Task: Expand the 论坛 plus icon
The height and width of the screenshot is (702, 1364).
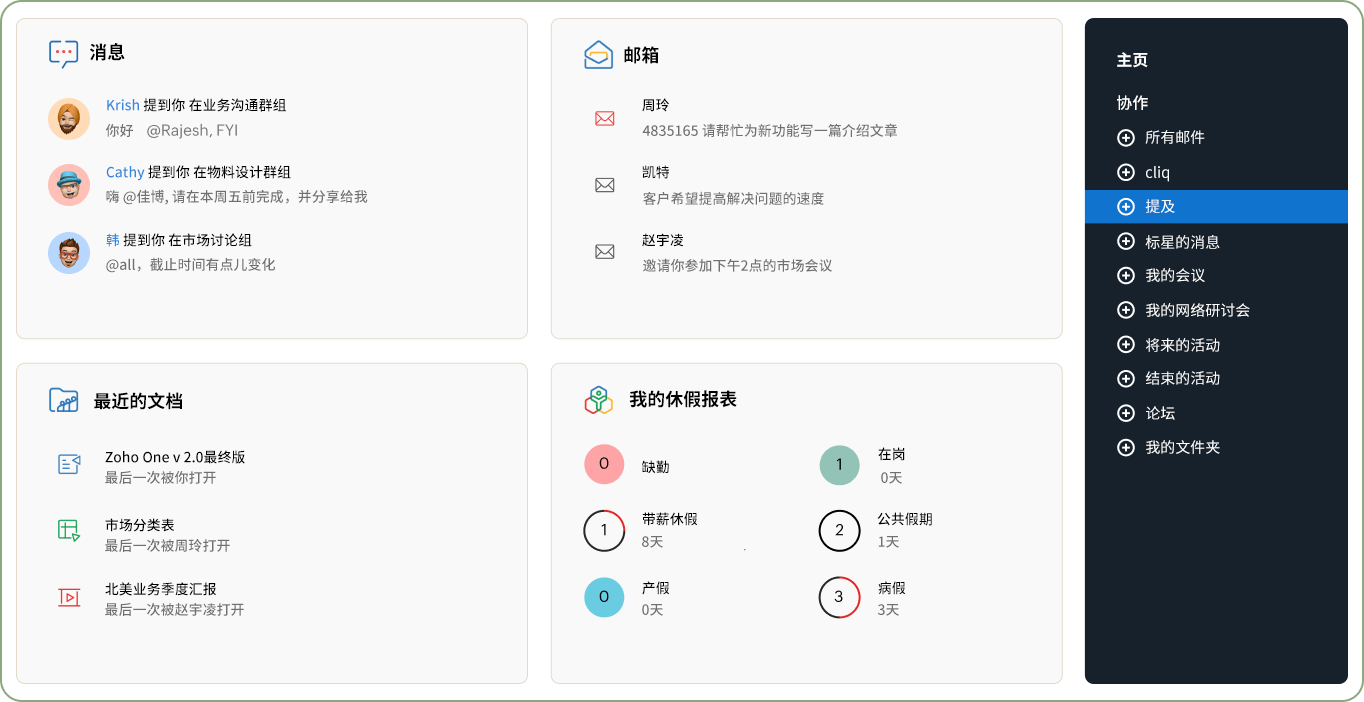Action: point(1126,412)
